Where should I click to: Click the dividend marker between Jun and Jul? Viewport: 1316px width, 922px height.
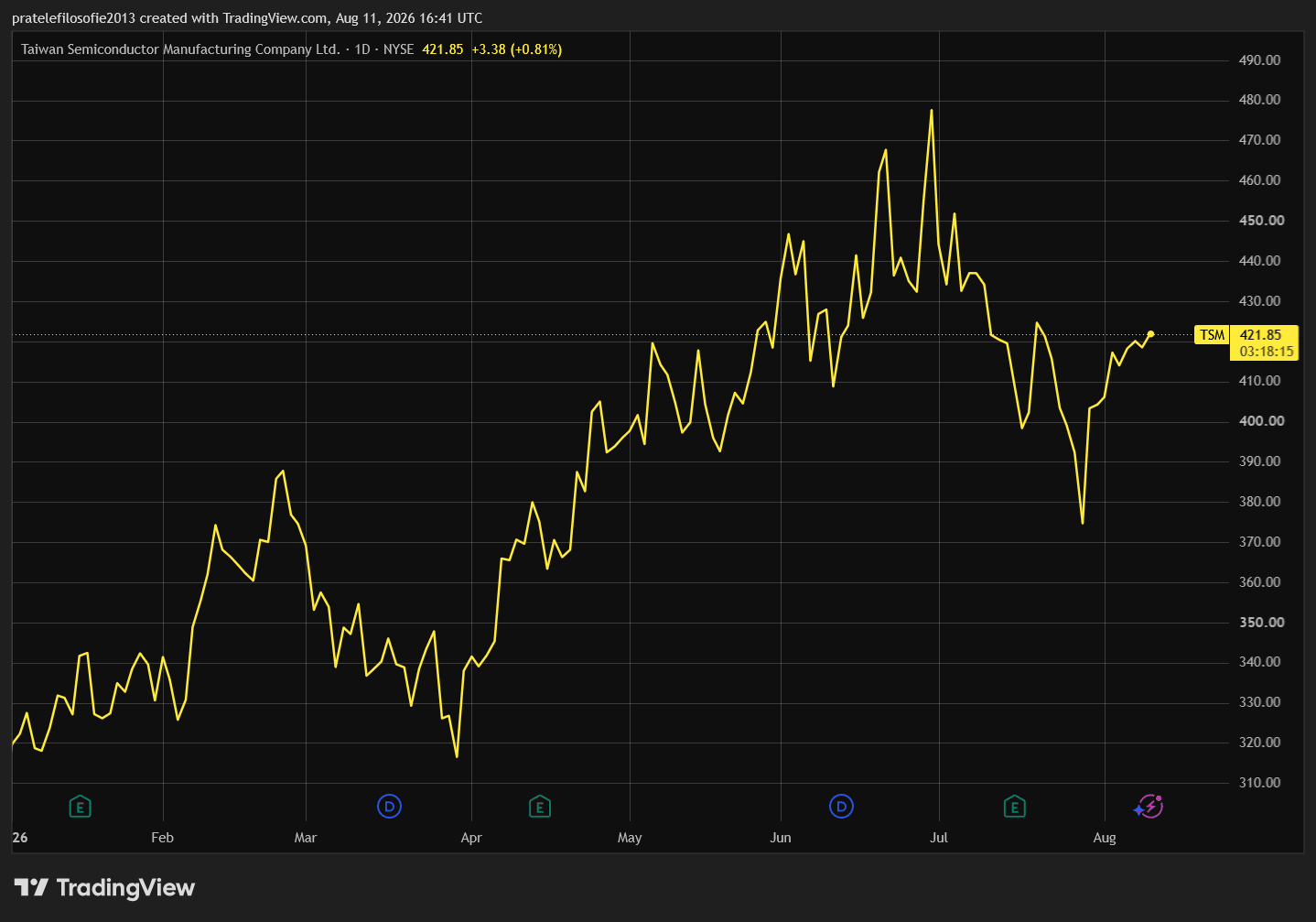(841, 807)
